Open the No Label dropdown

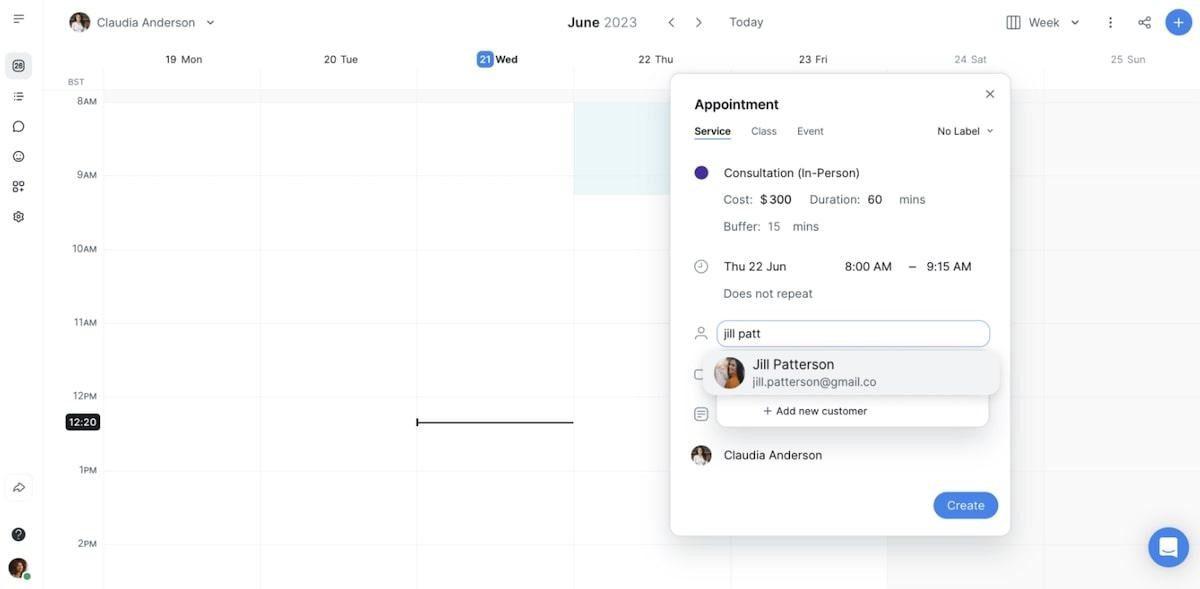[x=965, y=131]
